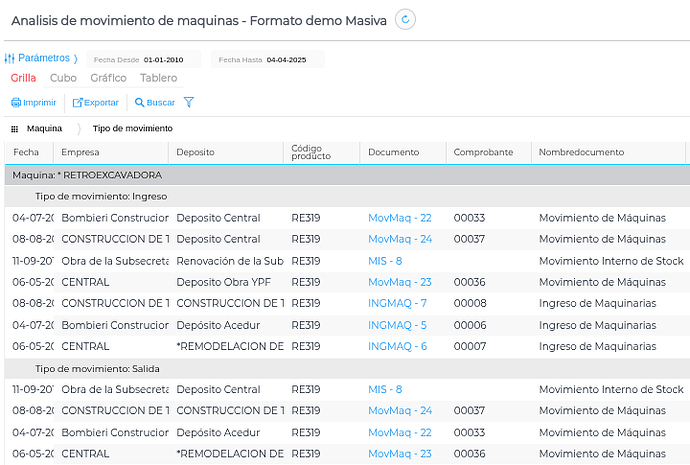690x465 pixels.
Task: Click the Exportar button
Action: [95, 103]
